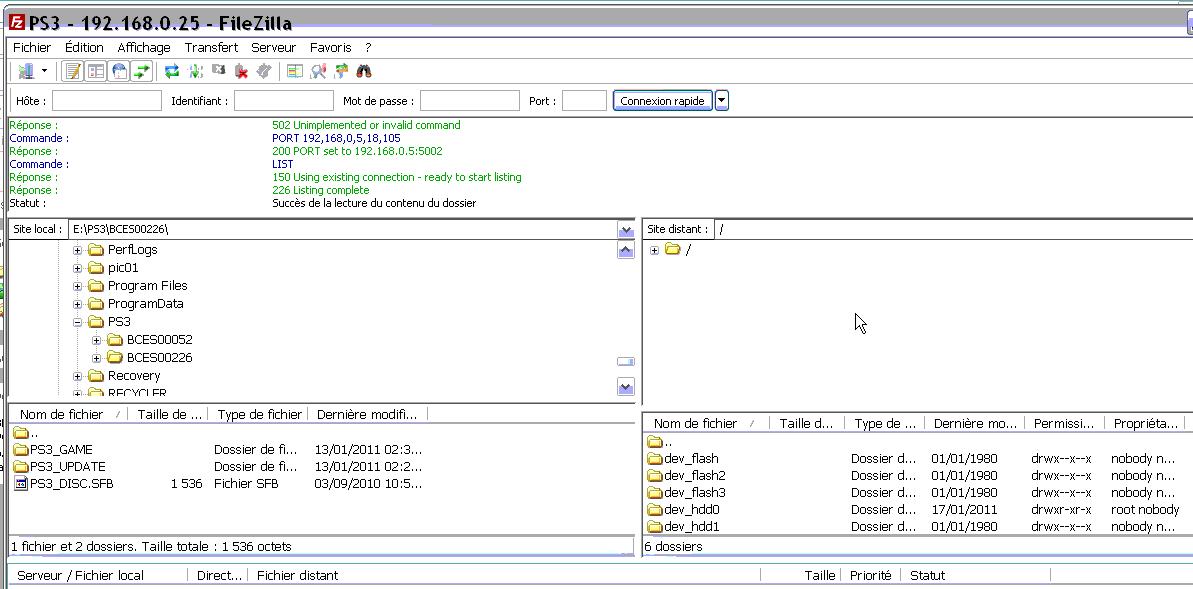Disconnect from the server with red X icon
This screenshot has height=589, width=1193.
(241, 72)
